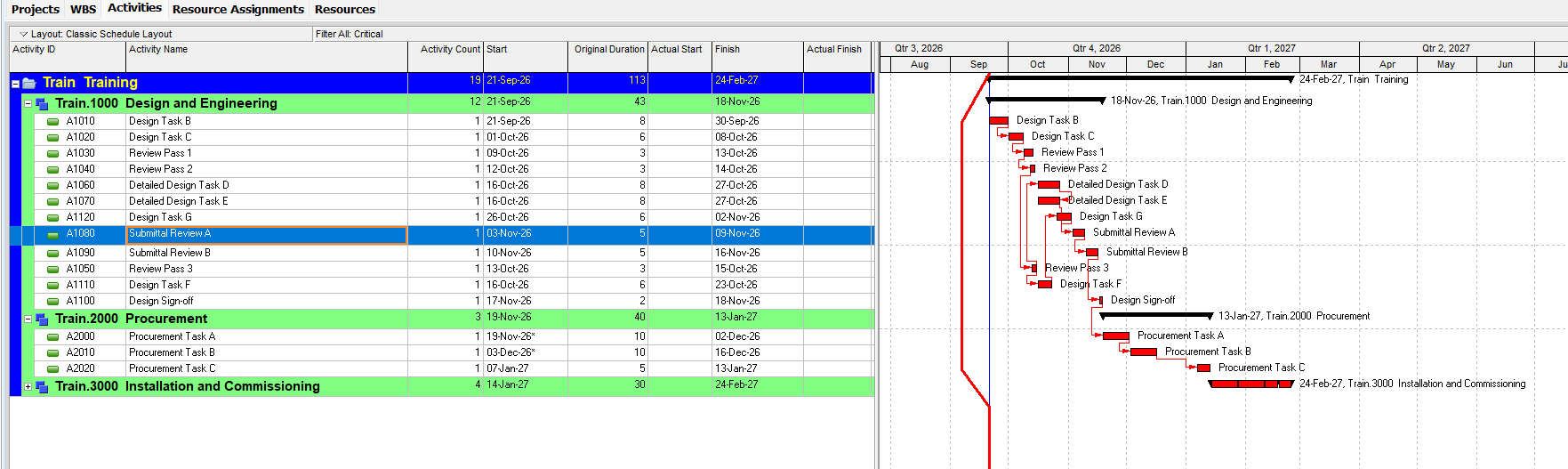Collapse the Train.2000 Procurement band
This screenshot has width=1568, height=469.
(28, 319)
